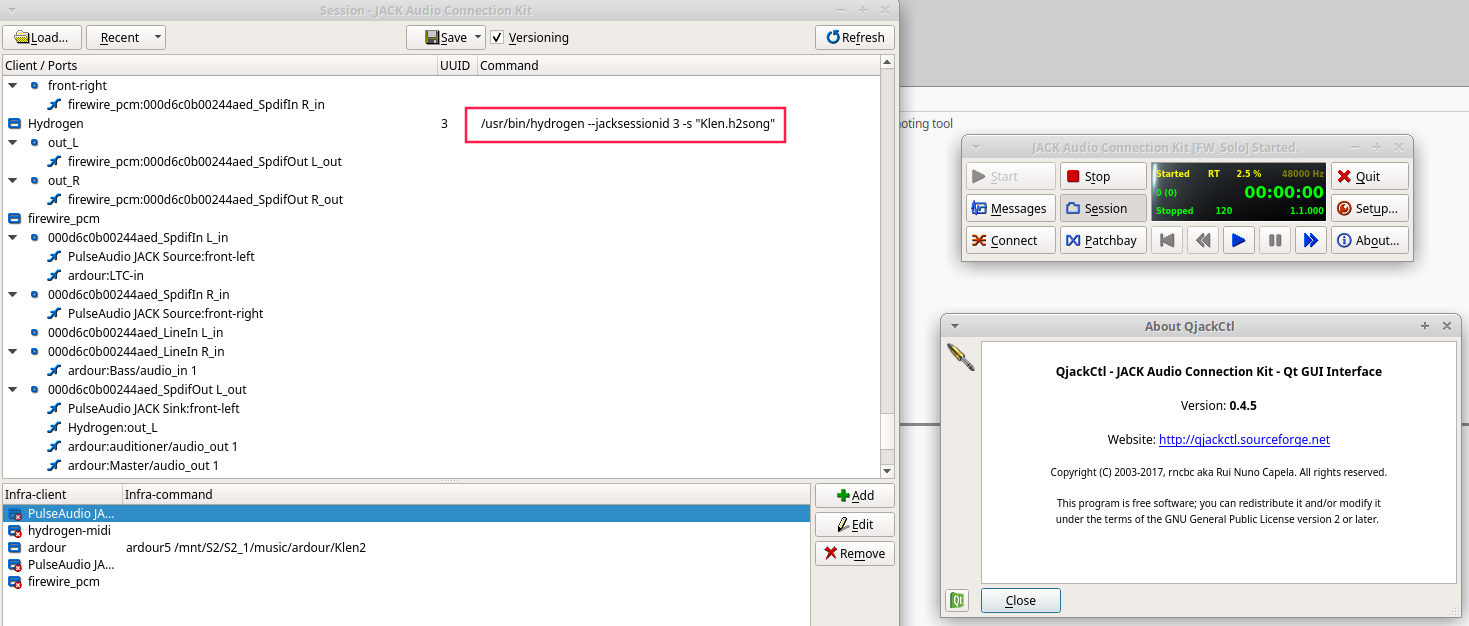Open the qjackctl.sourceforge.net website link
This screenshot has width=1469, height=626.
[1244, 439]
